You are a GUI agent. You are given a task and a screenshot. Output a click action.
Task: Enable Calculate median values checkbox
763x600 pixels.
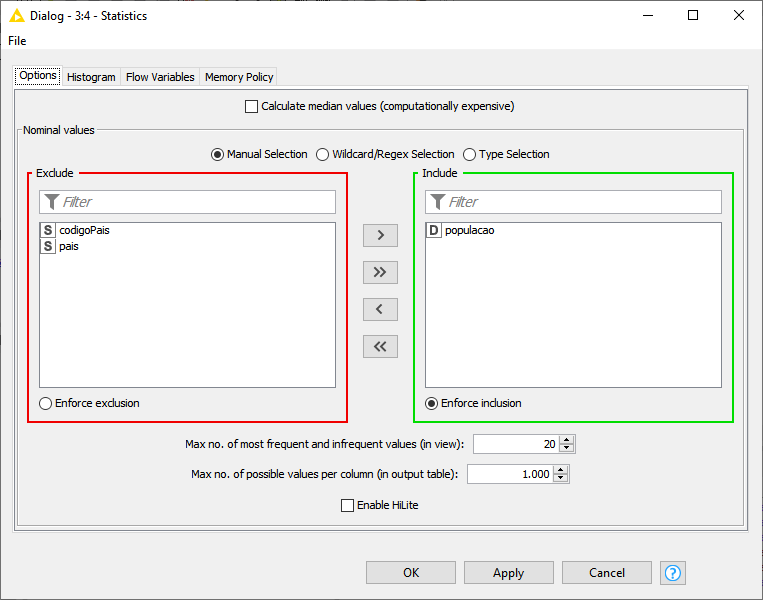coord(251,106)
